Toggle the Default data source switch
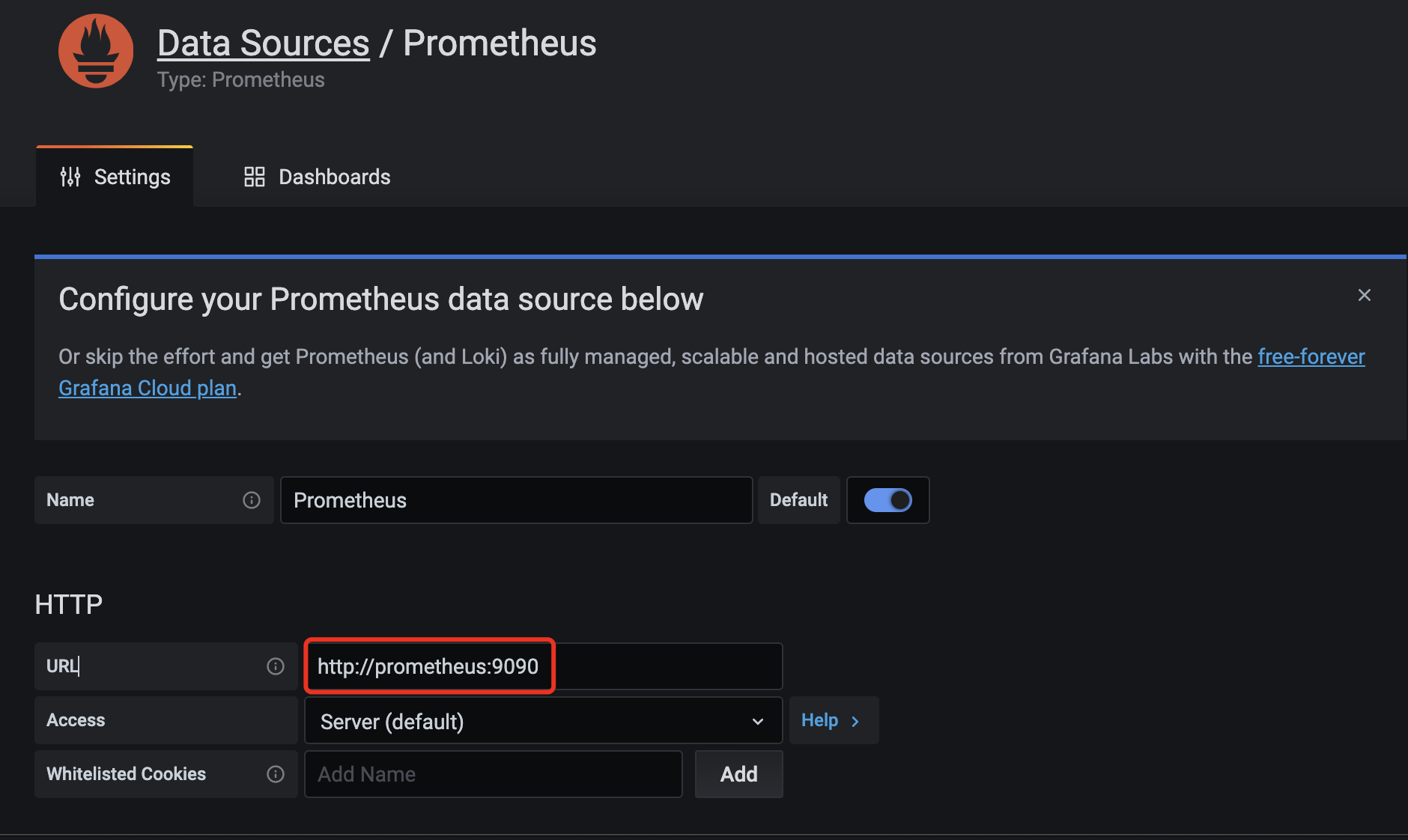This screenshot has width=1408, height=840. pos(888,500)
